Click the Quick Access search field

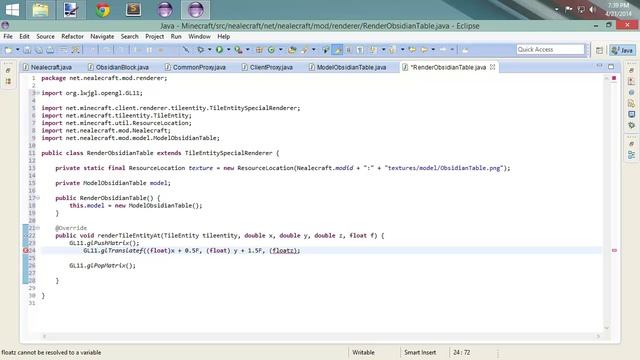550,49
